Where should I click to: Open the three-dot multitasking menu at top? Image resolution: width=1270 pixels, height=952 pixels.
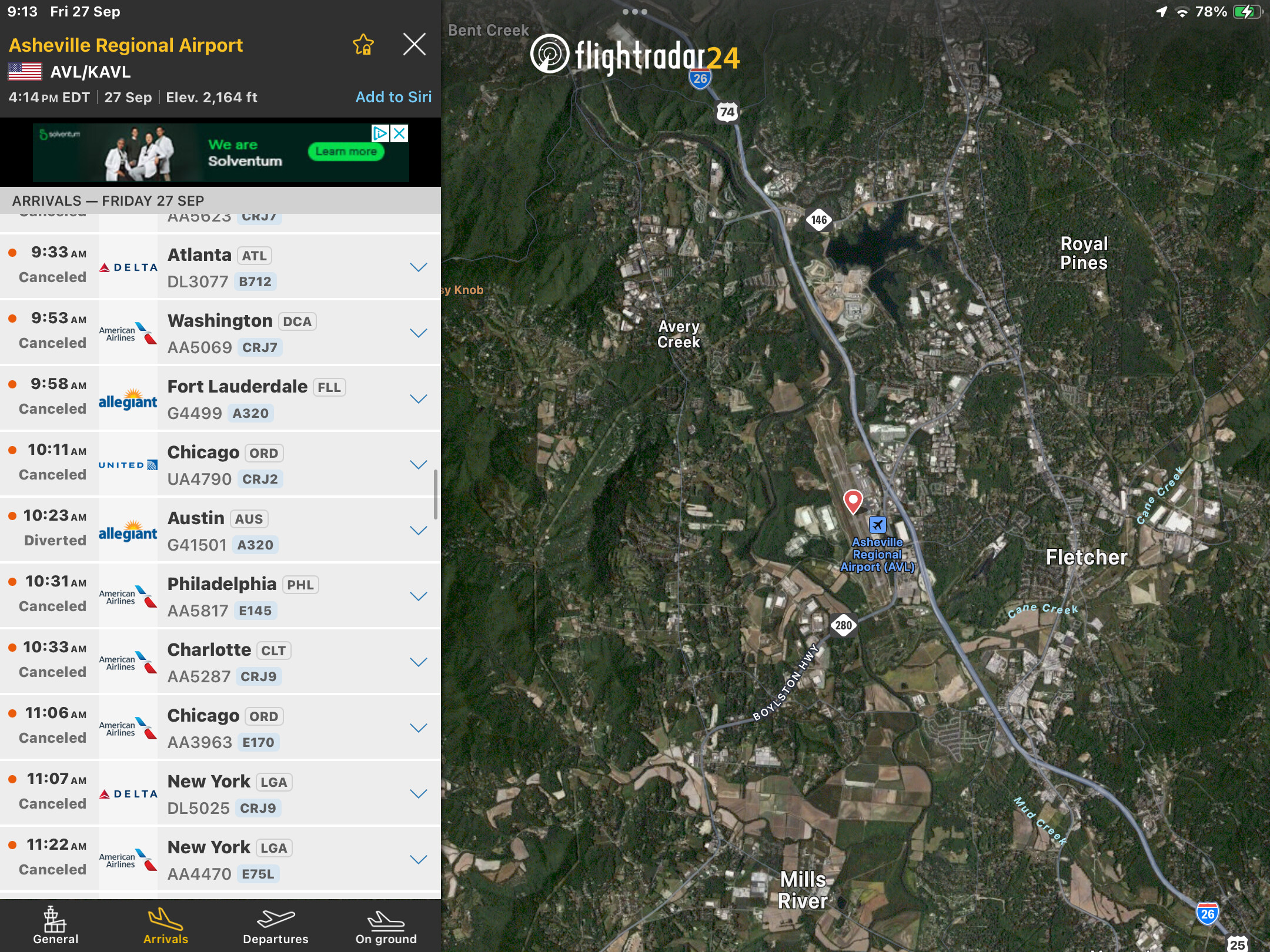(635, 12)
